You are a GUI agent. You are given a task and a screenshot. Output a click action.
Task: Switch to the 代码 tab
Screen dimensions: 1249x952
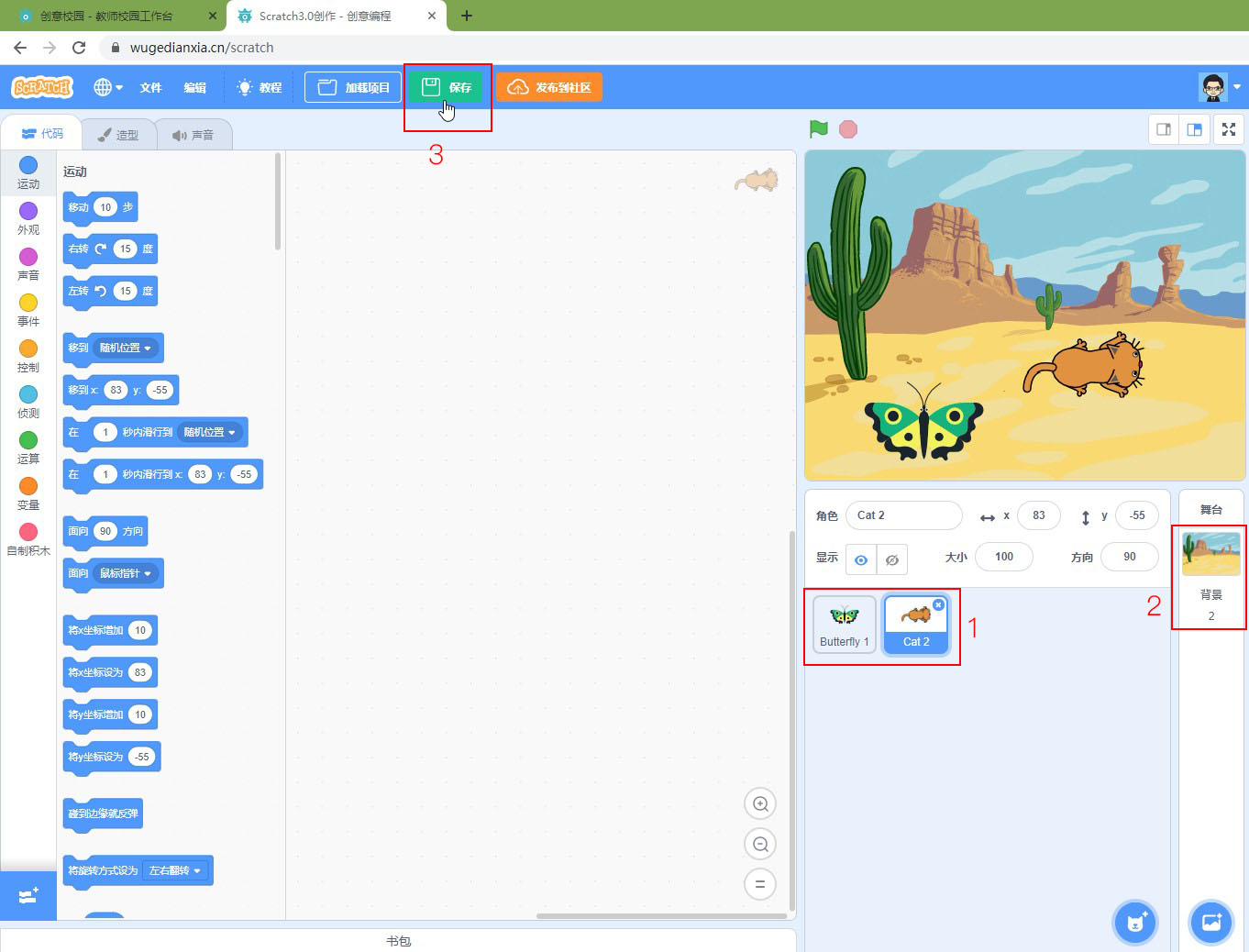click(42, 134)
